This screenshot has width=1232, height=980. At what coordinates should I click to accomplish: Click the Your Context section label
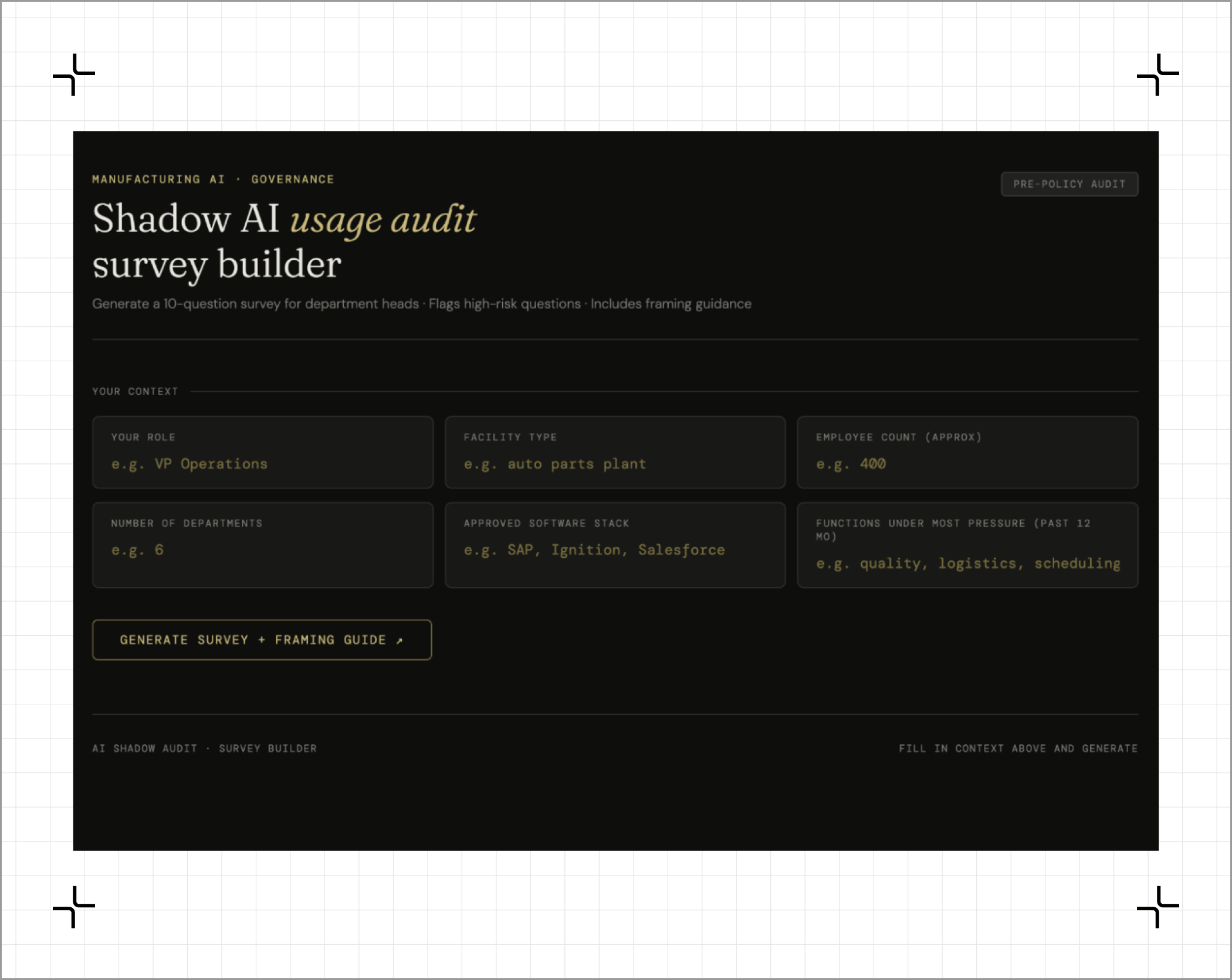[135, 391]
